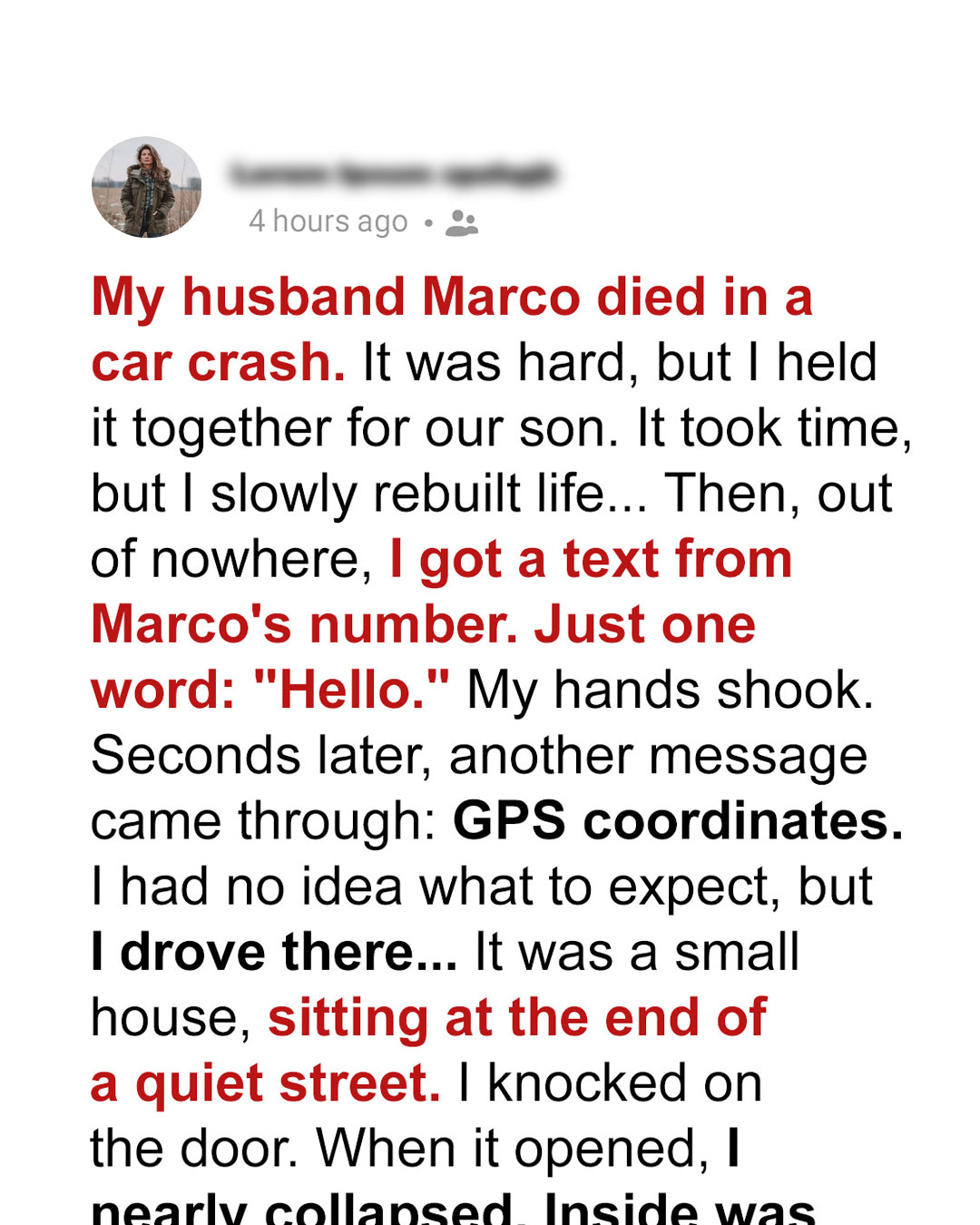Select the red "a quiet street." text

pos(266,1083)
